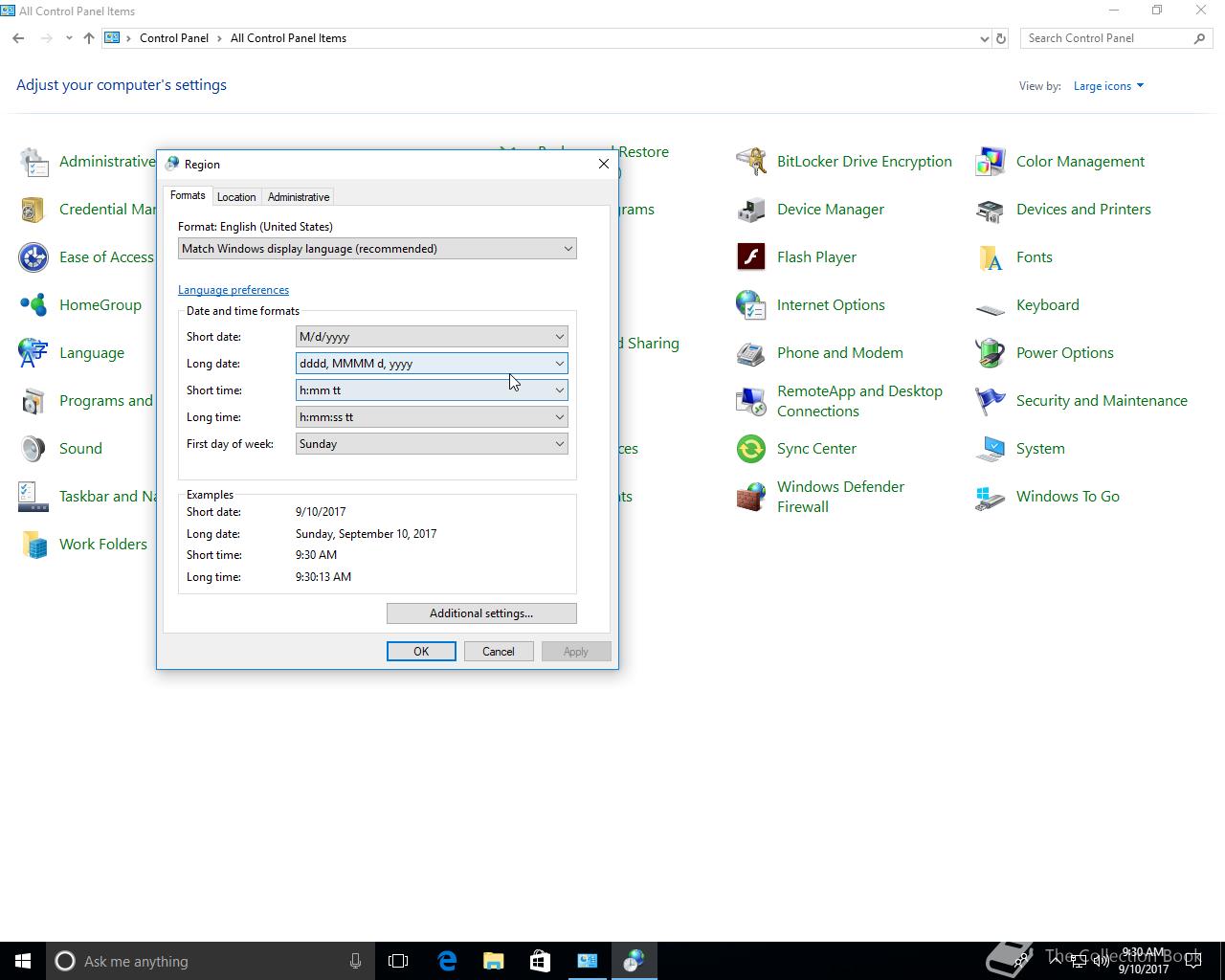This screenshot has width=1225, height=980.
Task: Open Device Manager icon
Action: (x=751, y=210)
